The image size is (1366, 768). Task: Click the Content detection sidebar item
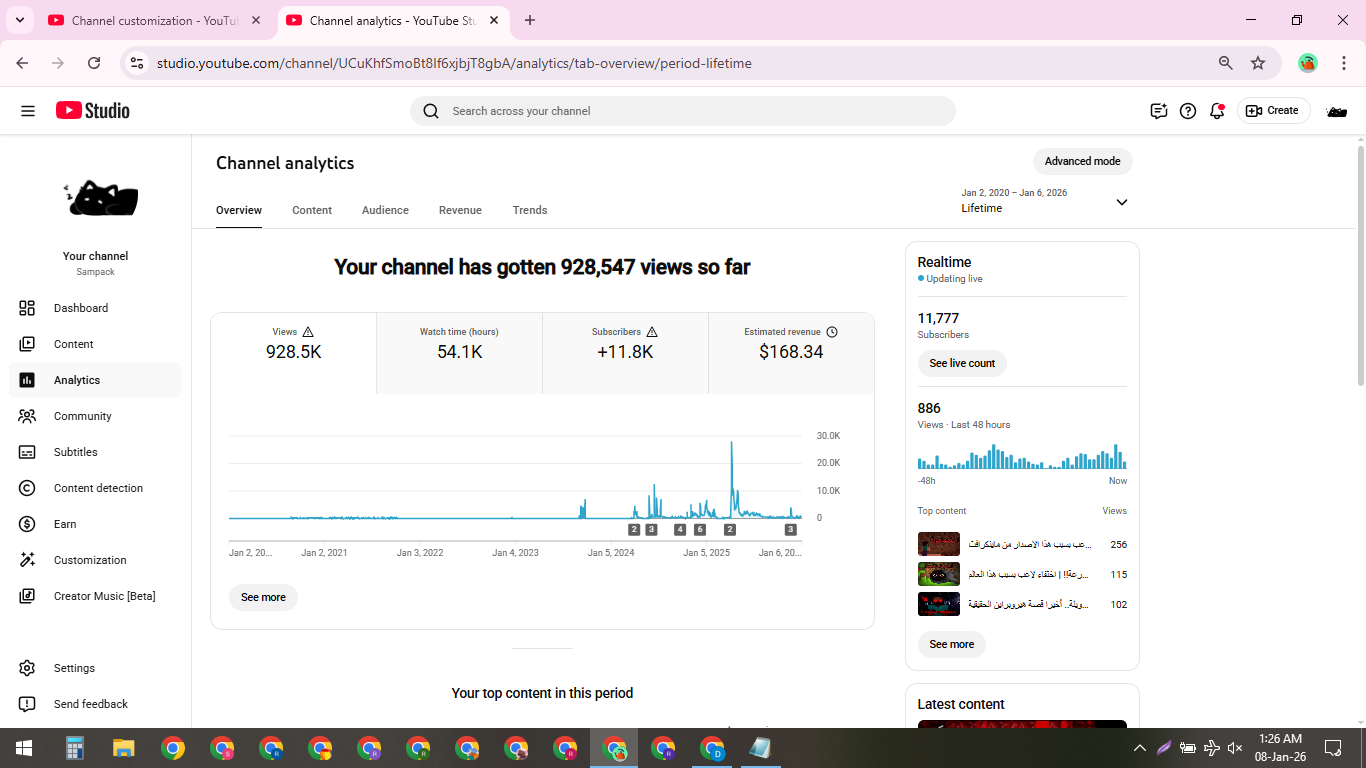click(x=98, y=488)
